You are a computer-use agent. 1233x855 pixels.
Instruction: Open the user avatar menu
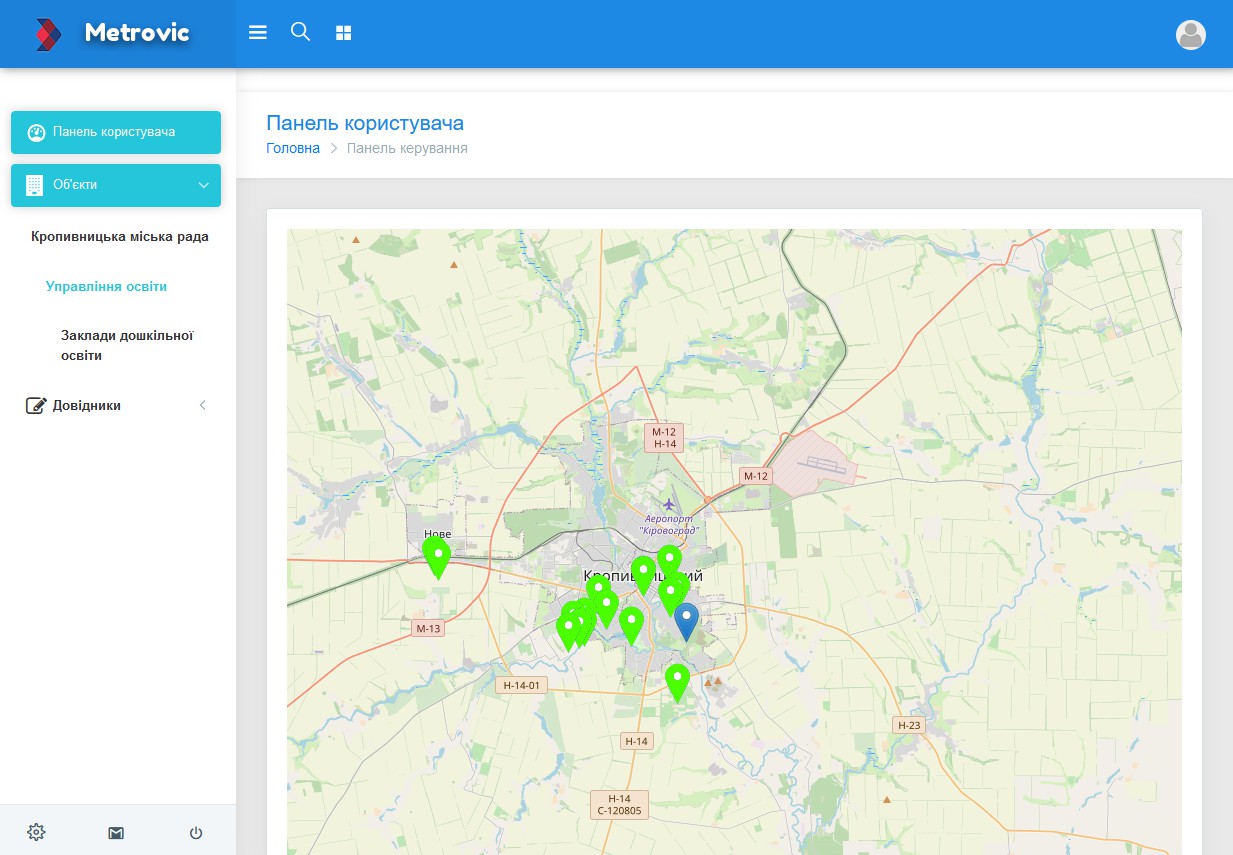pos(1190,35)
